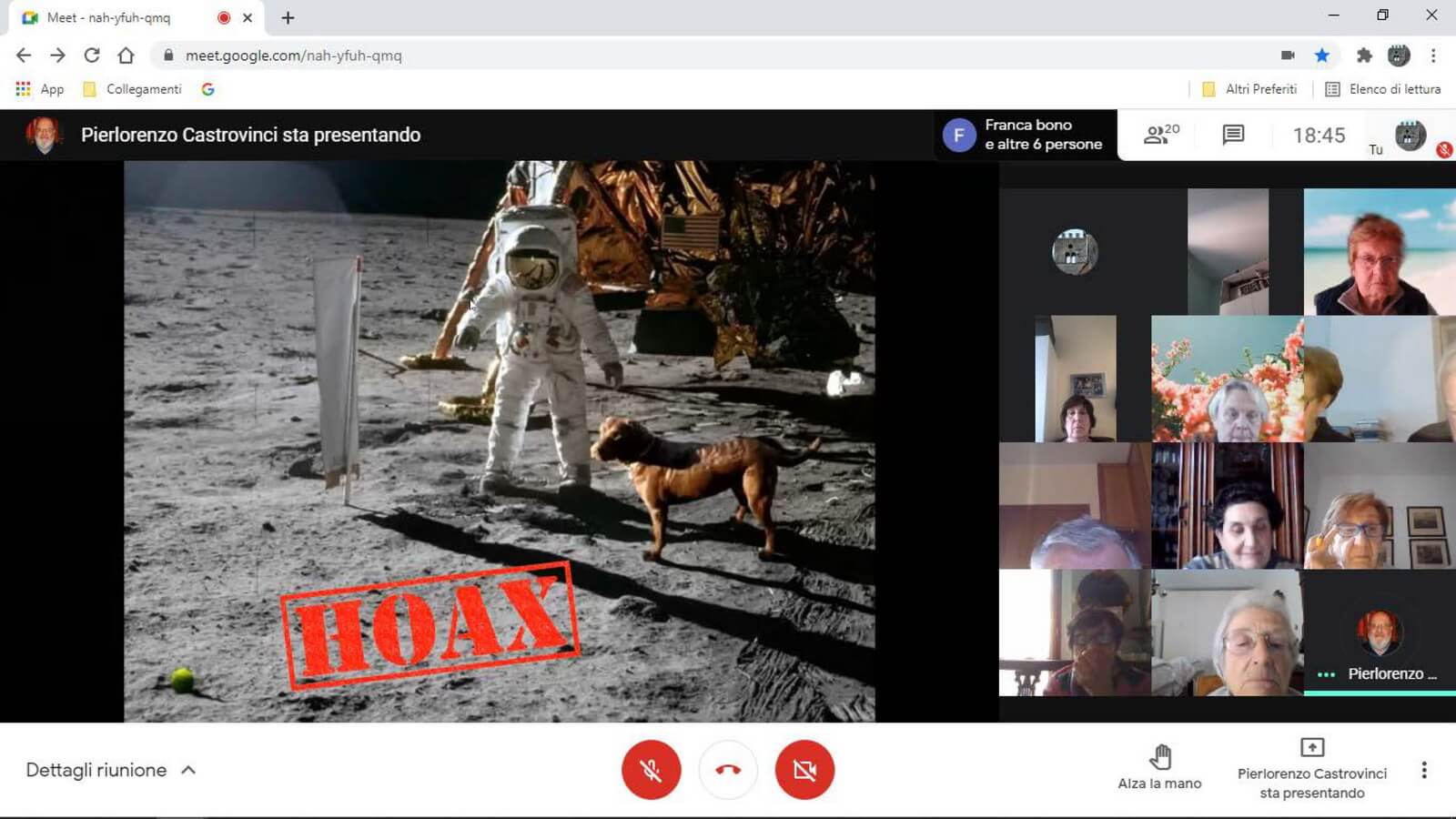Open Elenco di lettura reading list
Viewport: 1456px width, 819px height.
pyautogui.click(x=1383, y=89)
